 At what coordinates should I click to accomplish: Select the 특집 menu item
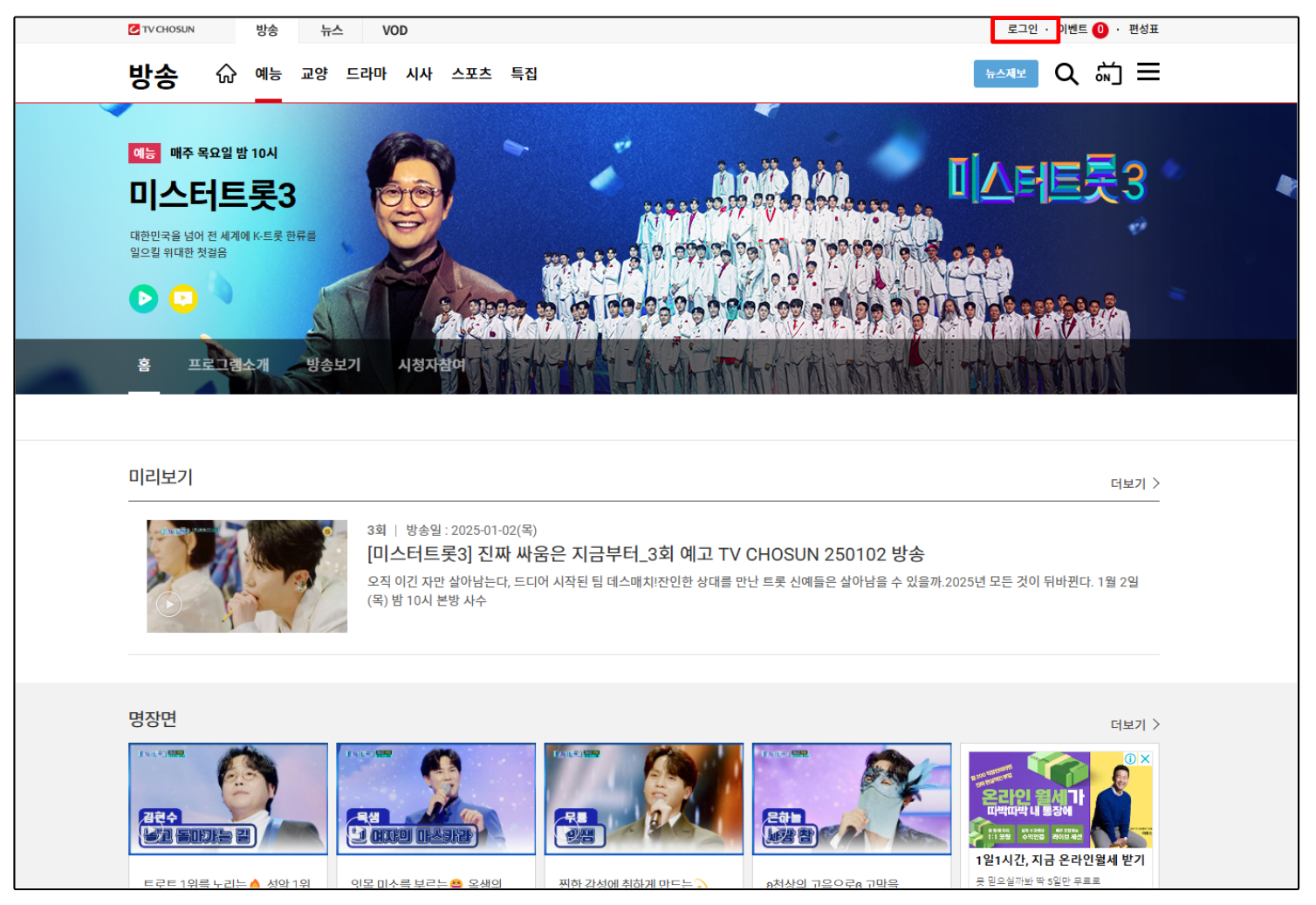point(524,74)
